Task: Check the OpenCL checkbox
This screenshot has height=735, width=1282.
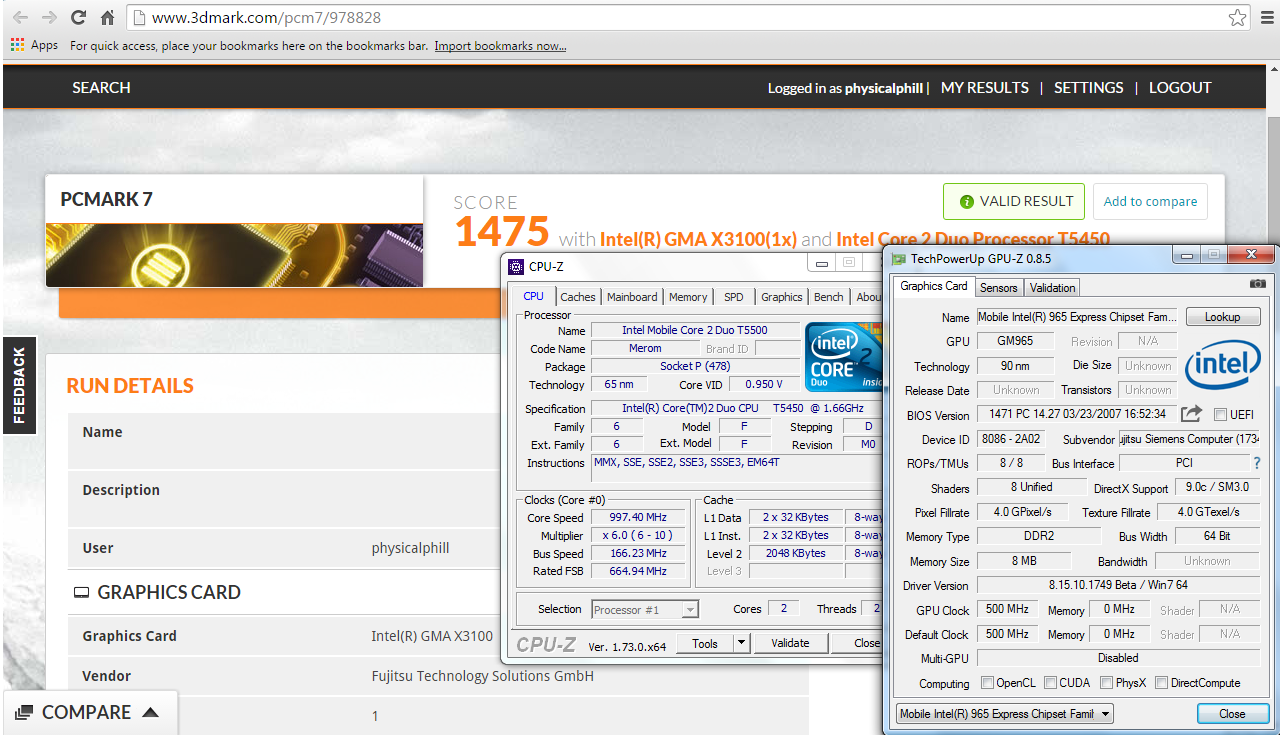Action: point(987,683)
